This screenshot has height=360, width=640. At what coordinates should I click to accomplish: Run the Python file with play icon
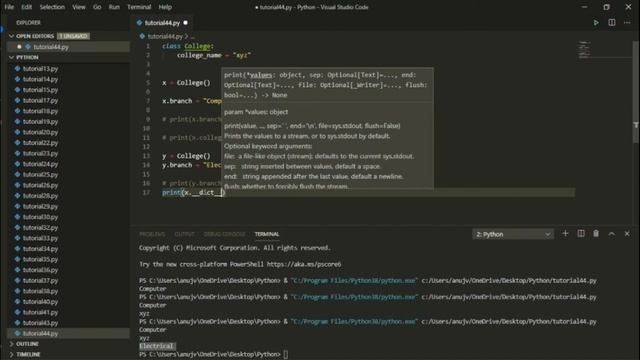pos(596,23)
